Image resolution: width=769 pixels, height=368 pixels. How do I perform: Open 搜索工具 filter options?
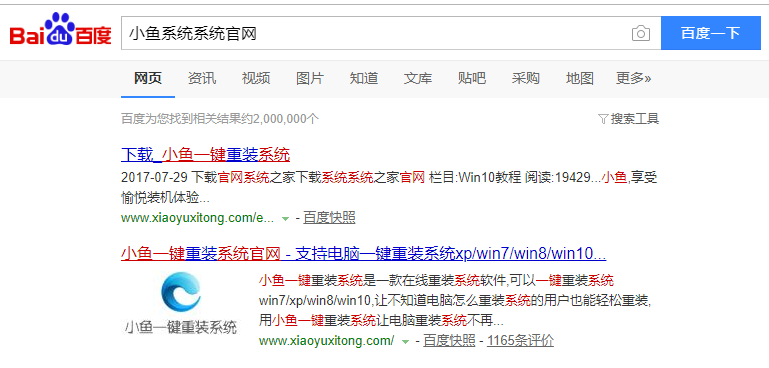tap(629, 119)
